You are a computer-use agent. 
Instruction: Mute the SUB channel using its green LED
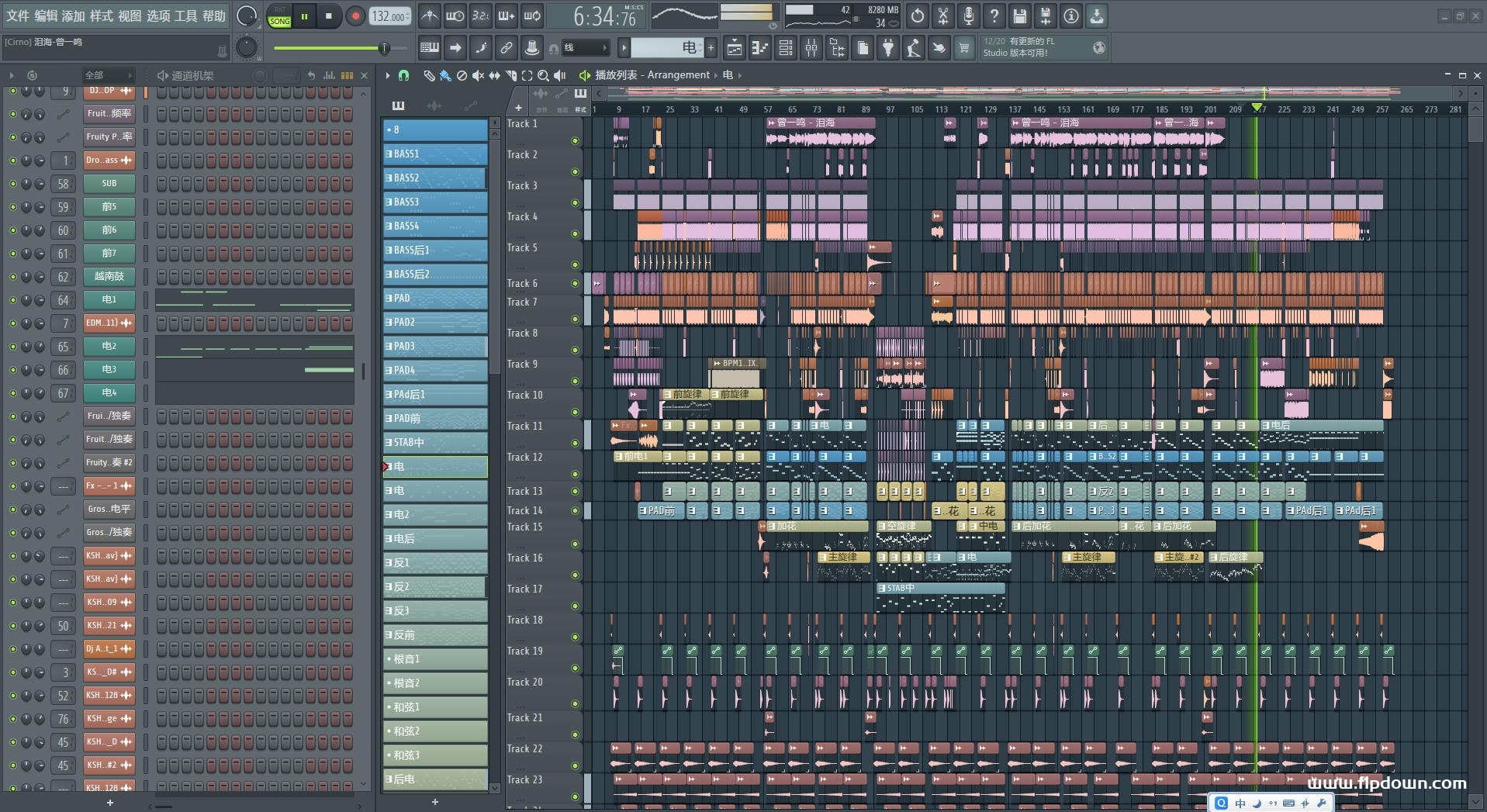[12, 184]
